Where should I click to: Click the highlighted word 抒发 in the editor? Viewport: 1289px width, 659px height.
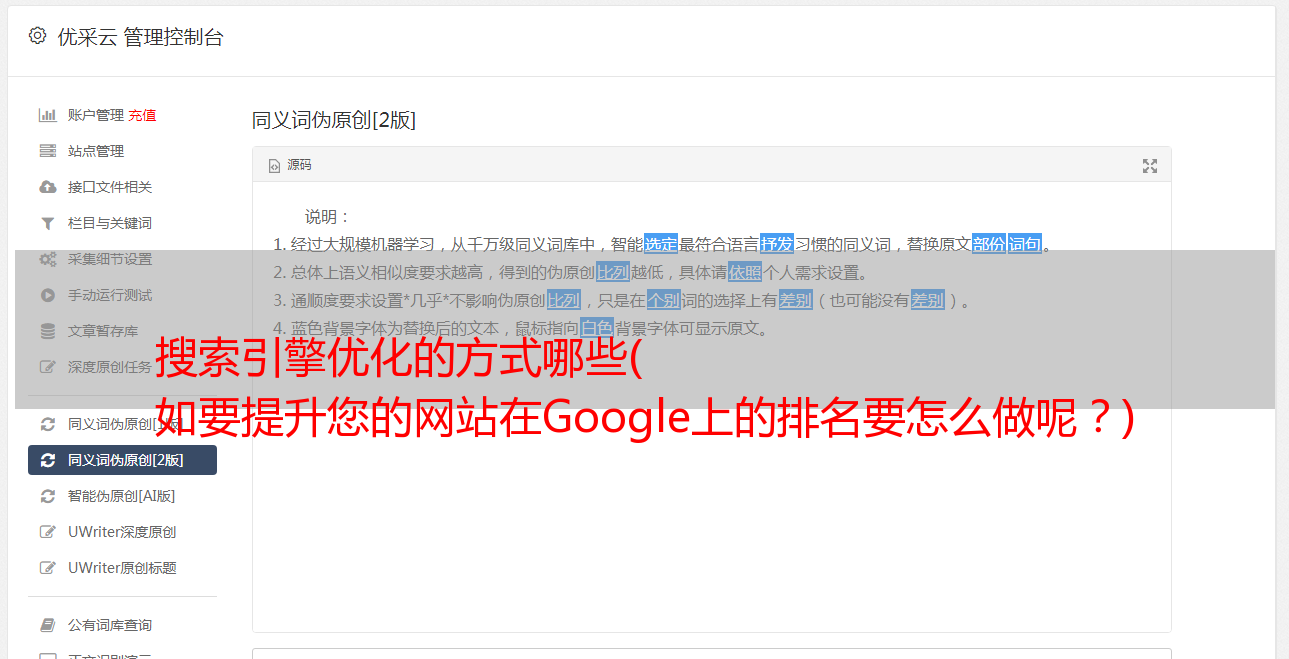pos(777,244)
